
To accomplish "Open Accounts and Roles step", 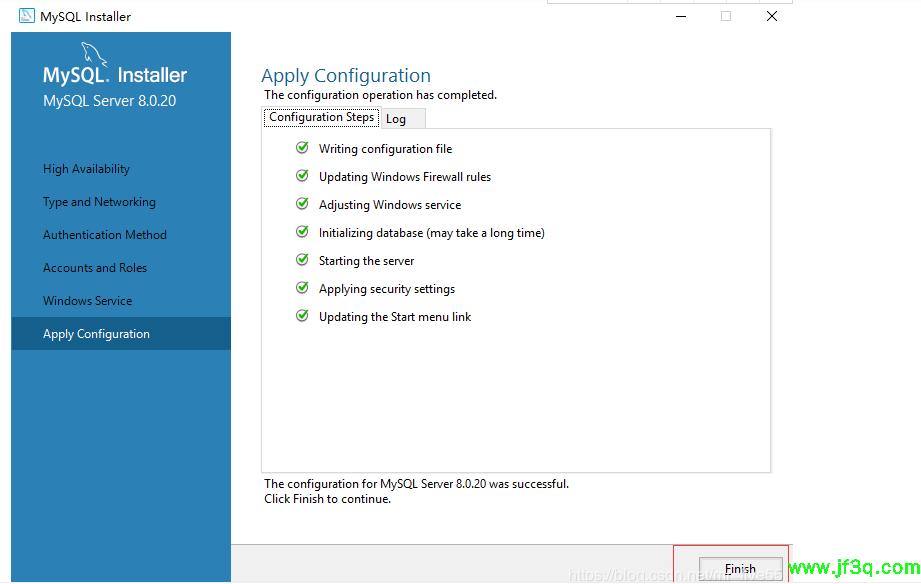I will coord(95,268).
